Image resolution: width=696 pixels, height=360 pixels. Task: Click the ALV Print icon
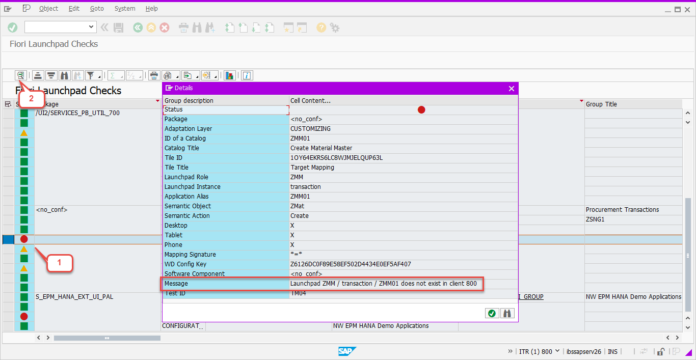coord(154,75)
